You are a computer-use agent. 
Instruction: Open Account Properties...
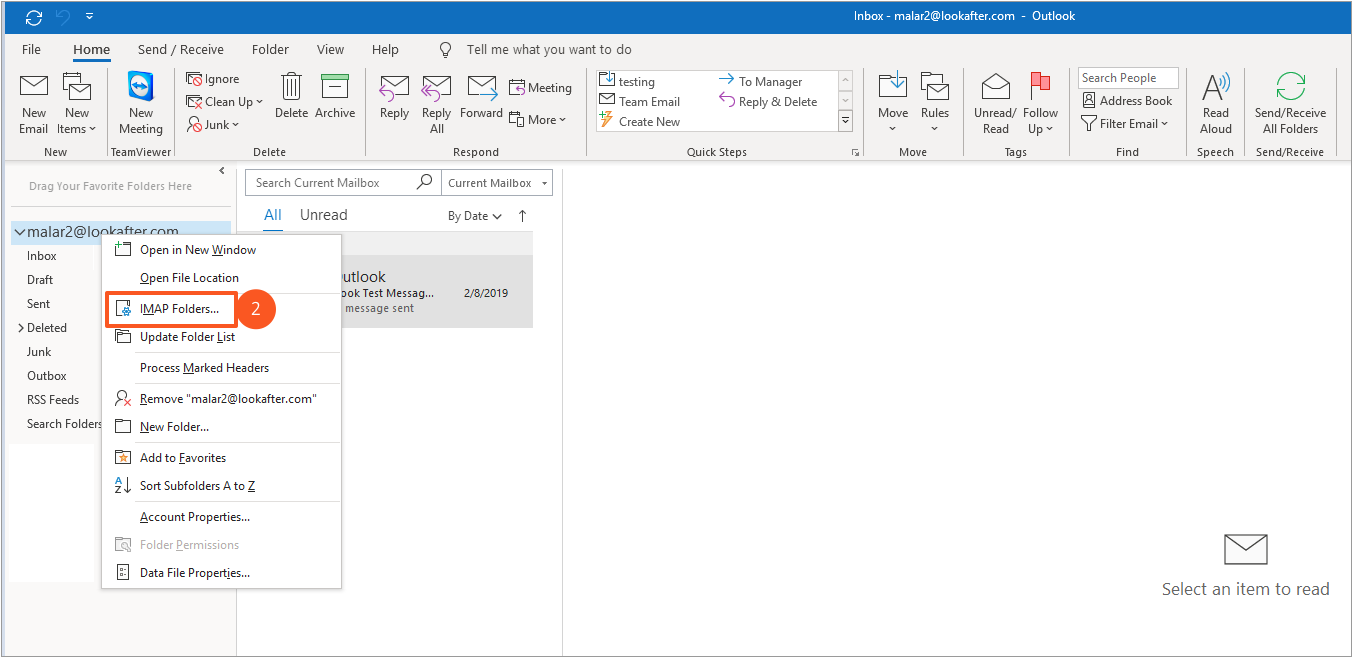point(222,517)
